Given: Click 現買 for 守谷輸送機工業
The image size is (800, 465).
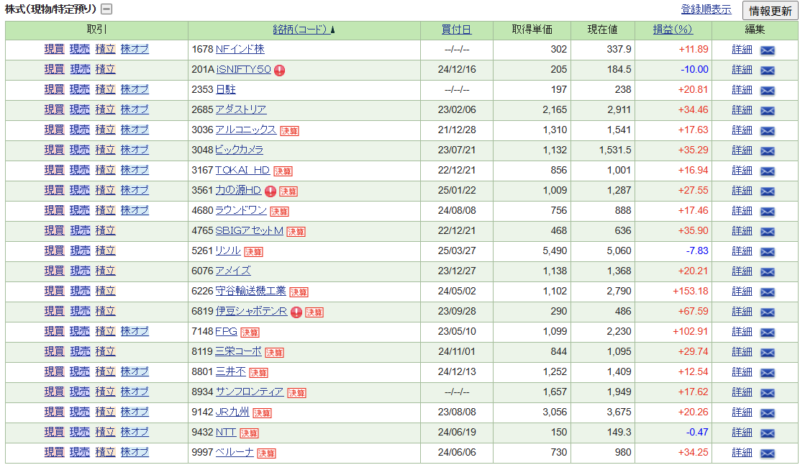Looking at the screenshot, I should pyautogui.click(x=54, y=291).
